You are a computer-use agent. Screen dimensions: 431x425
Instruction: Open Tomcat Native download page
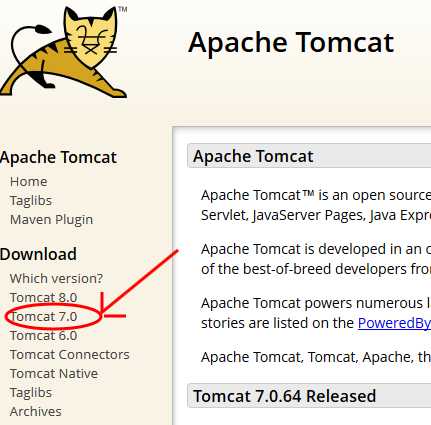[x=54, y=373]
